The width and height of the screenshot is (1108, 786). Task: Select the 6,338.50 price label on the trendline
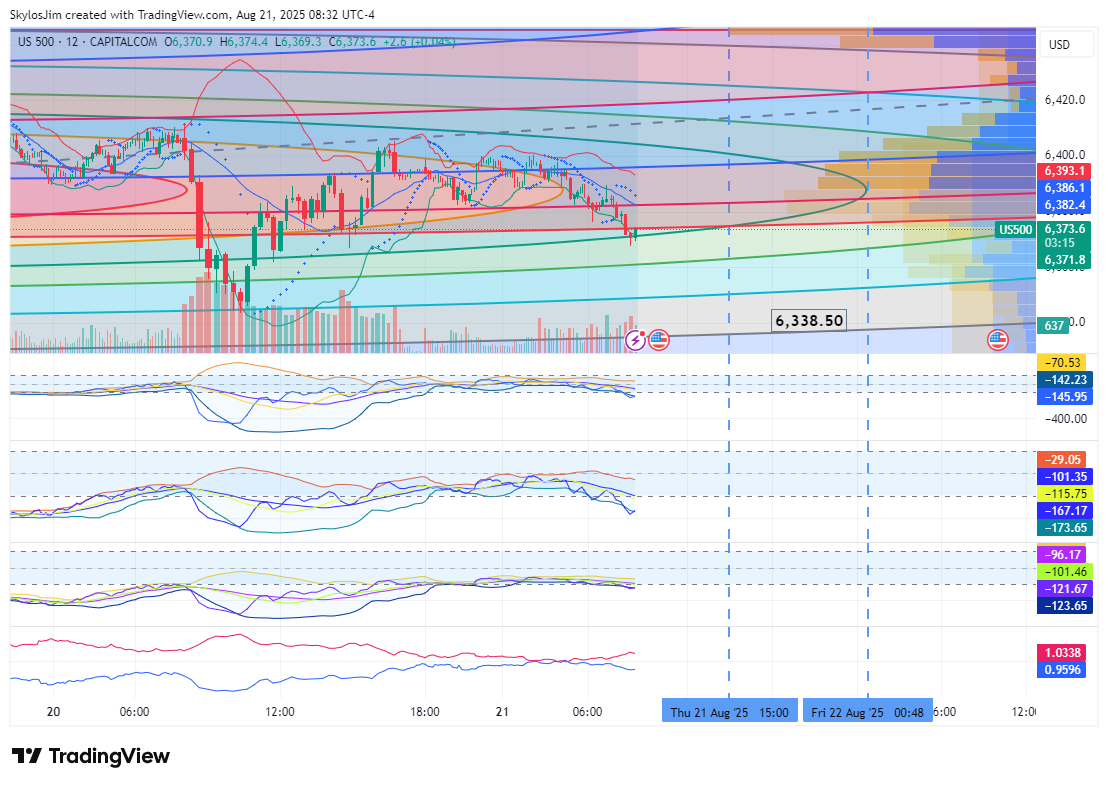(809, 320)
